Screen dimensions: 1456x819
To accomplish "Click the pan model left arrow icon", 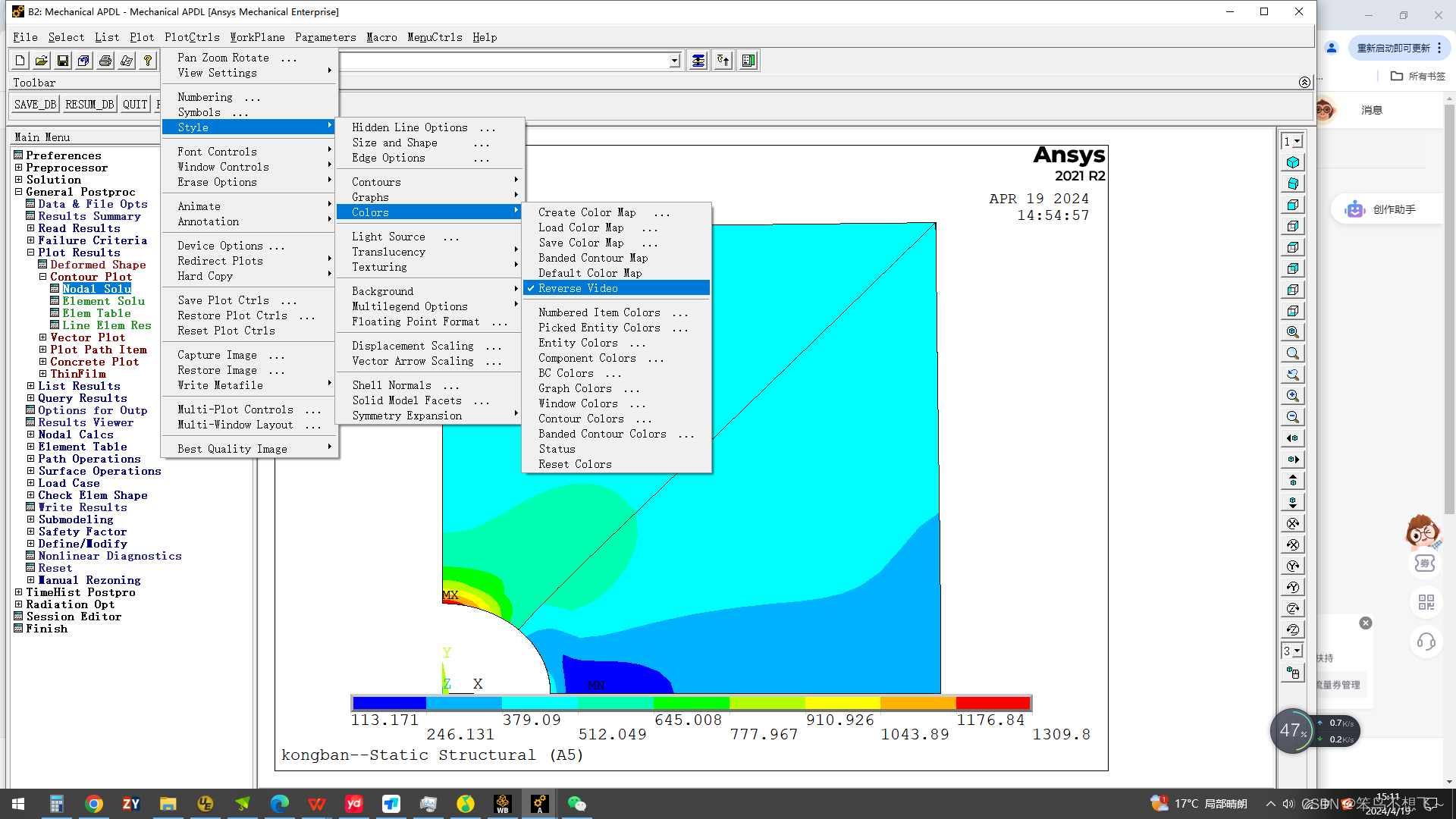I will coord(1293,438).
